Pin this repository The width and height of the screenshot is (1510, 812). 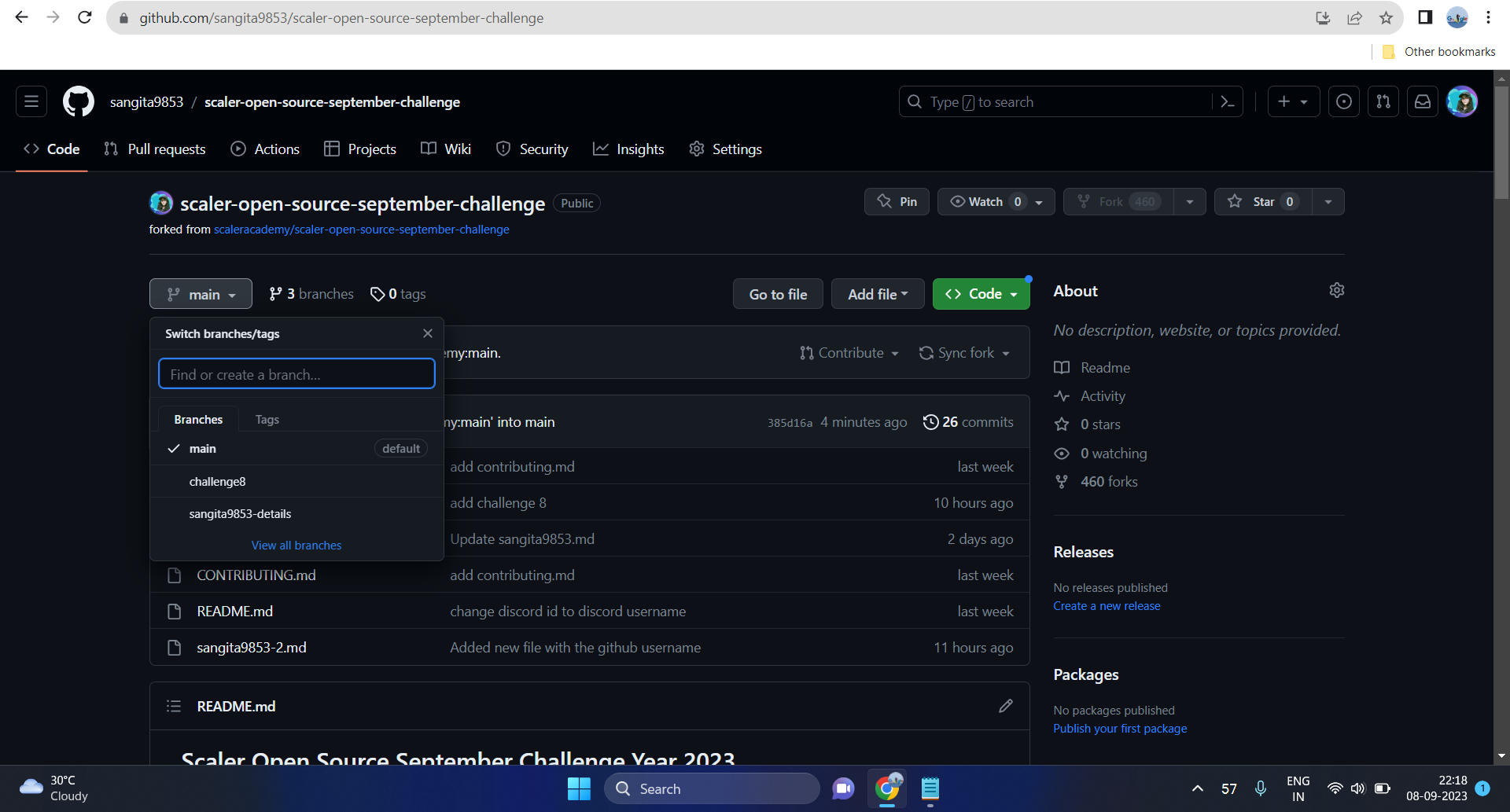coord(896,201)
